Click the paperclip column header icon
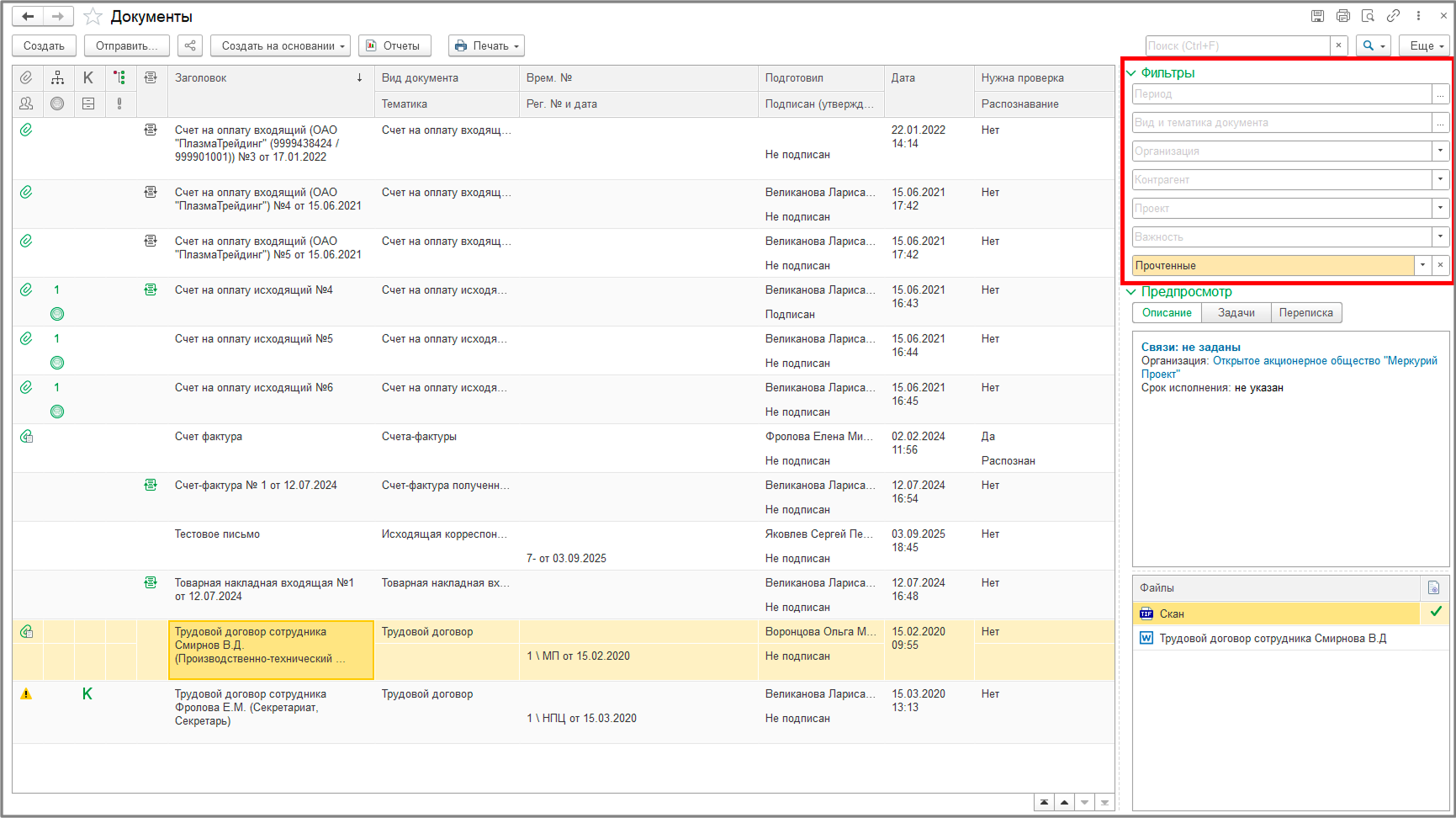1456x818 pixels. 27,78
